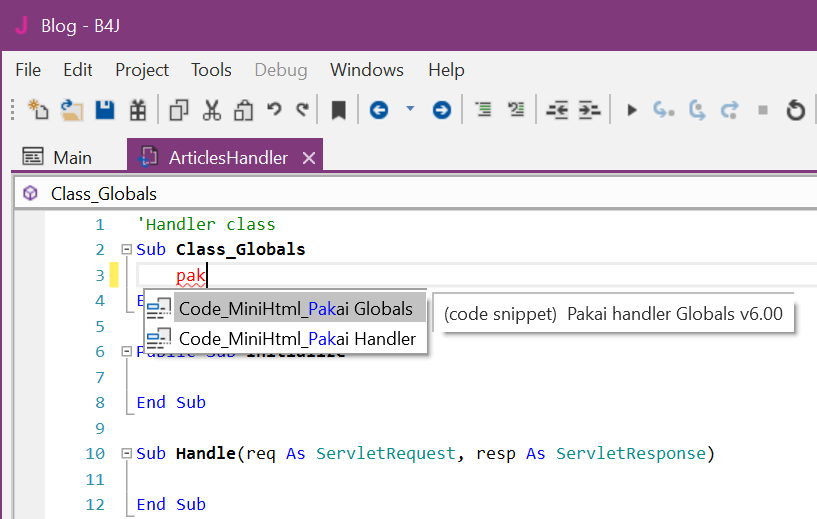Collapse the Sub Handle code block

click(x=126, y=454)
